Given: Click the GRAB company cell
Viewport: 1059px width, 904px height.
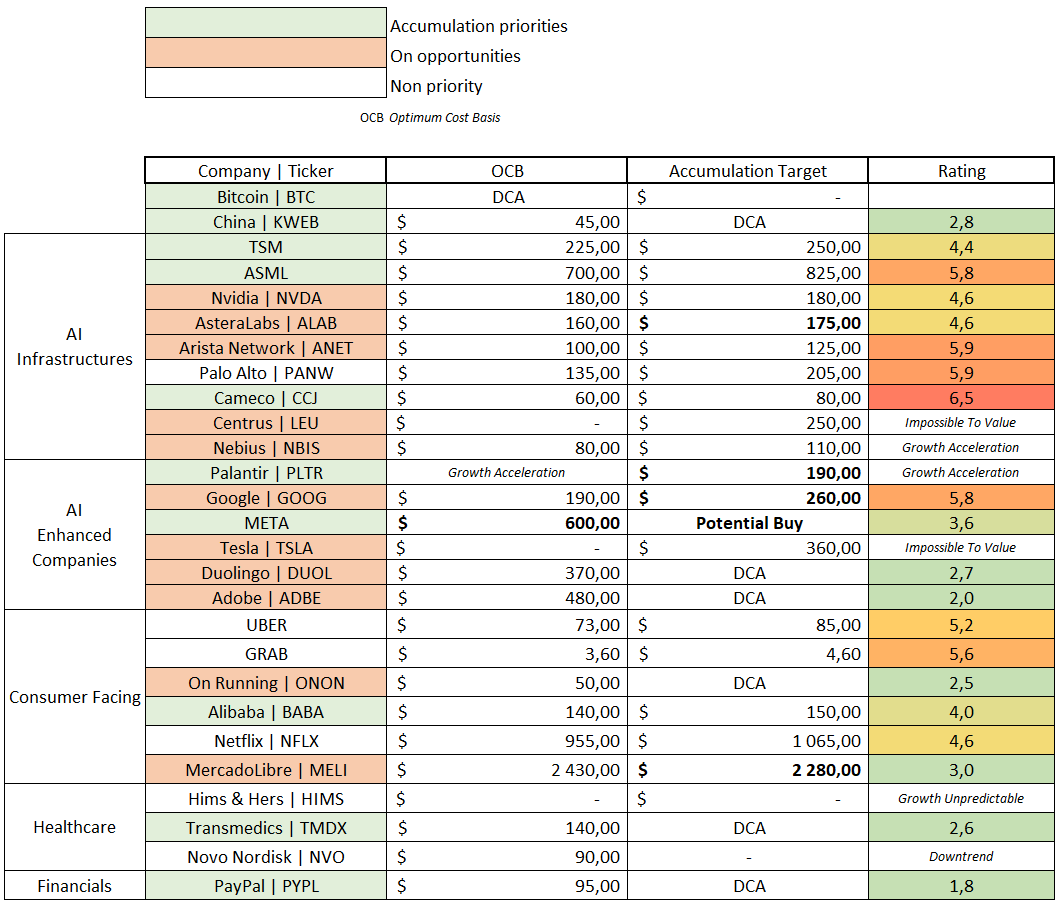Looking at the screenshot, I should point(265,653).
